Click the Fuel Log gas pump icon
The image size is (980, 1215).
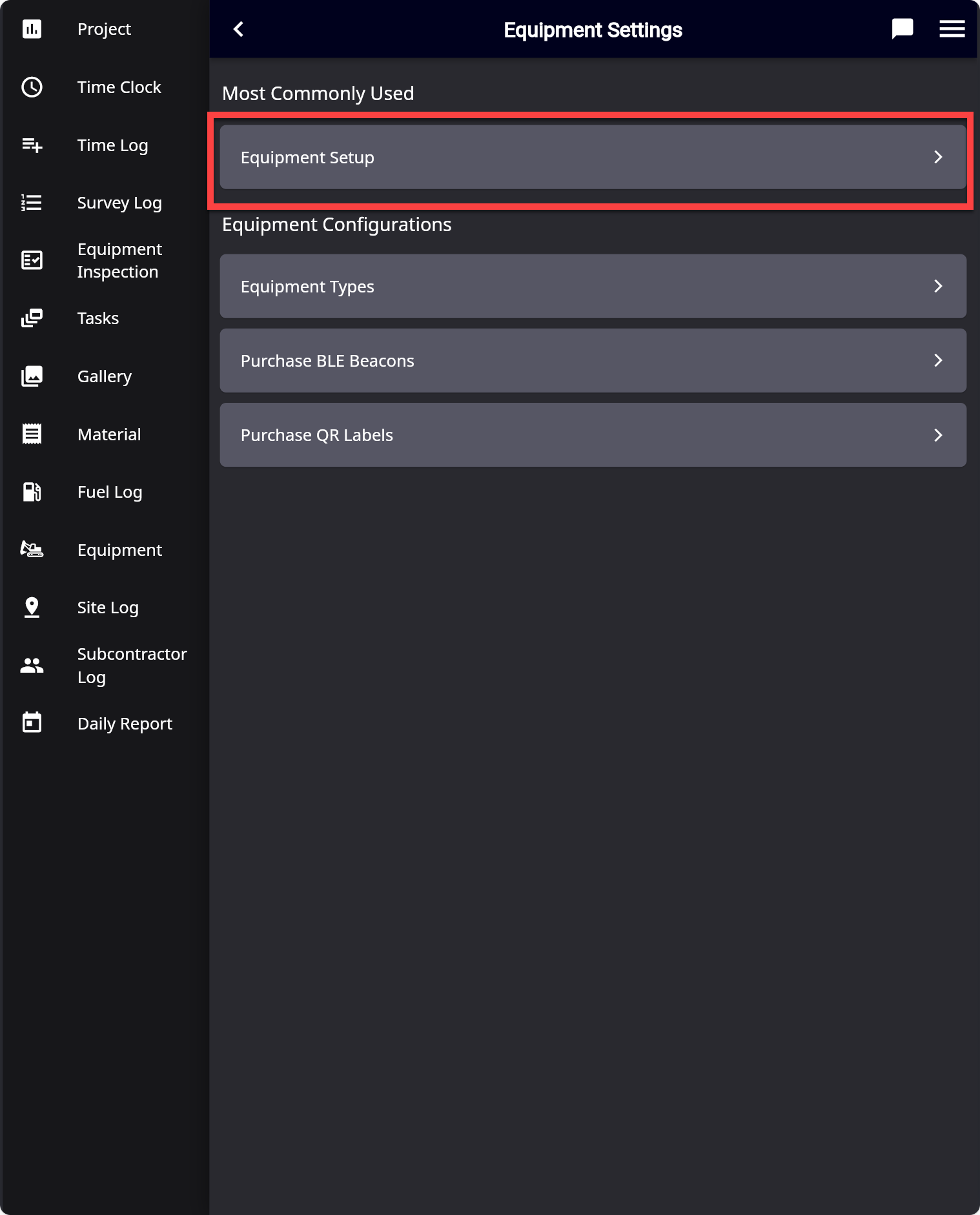(32, 492)
